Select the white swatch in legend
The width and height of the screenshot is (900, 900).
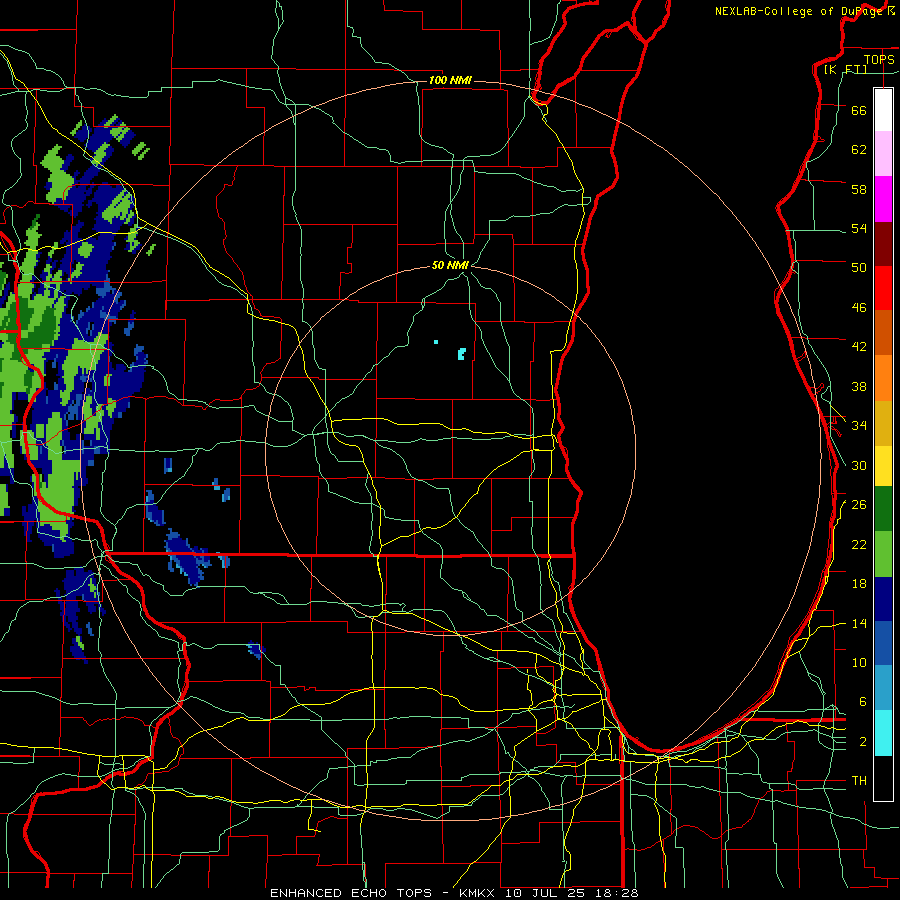pyautogui.click(x=883, y=110)
